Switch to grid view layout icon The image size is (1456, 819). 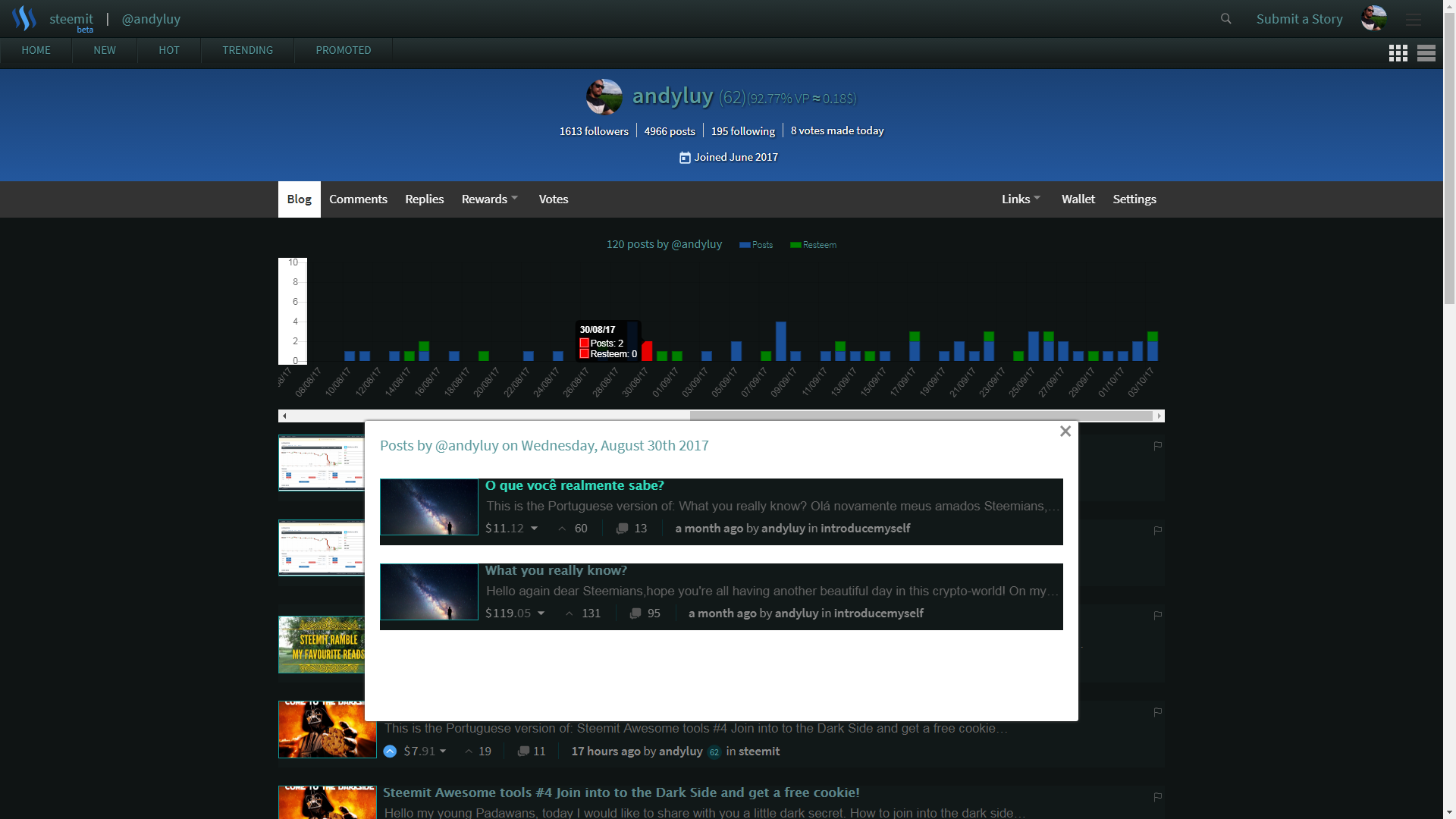(1398, 53)
